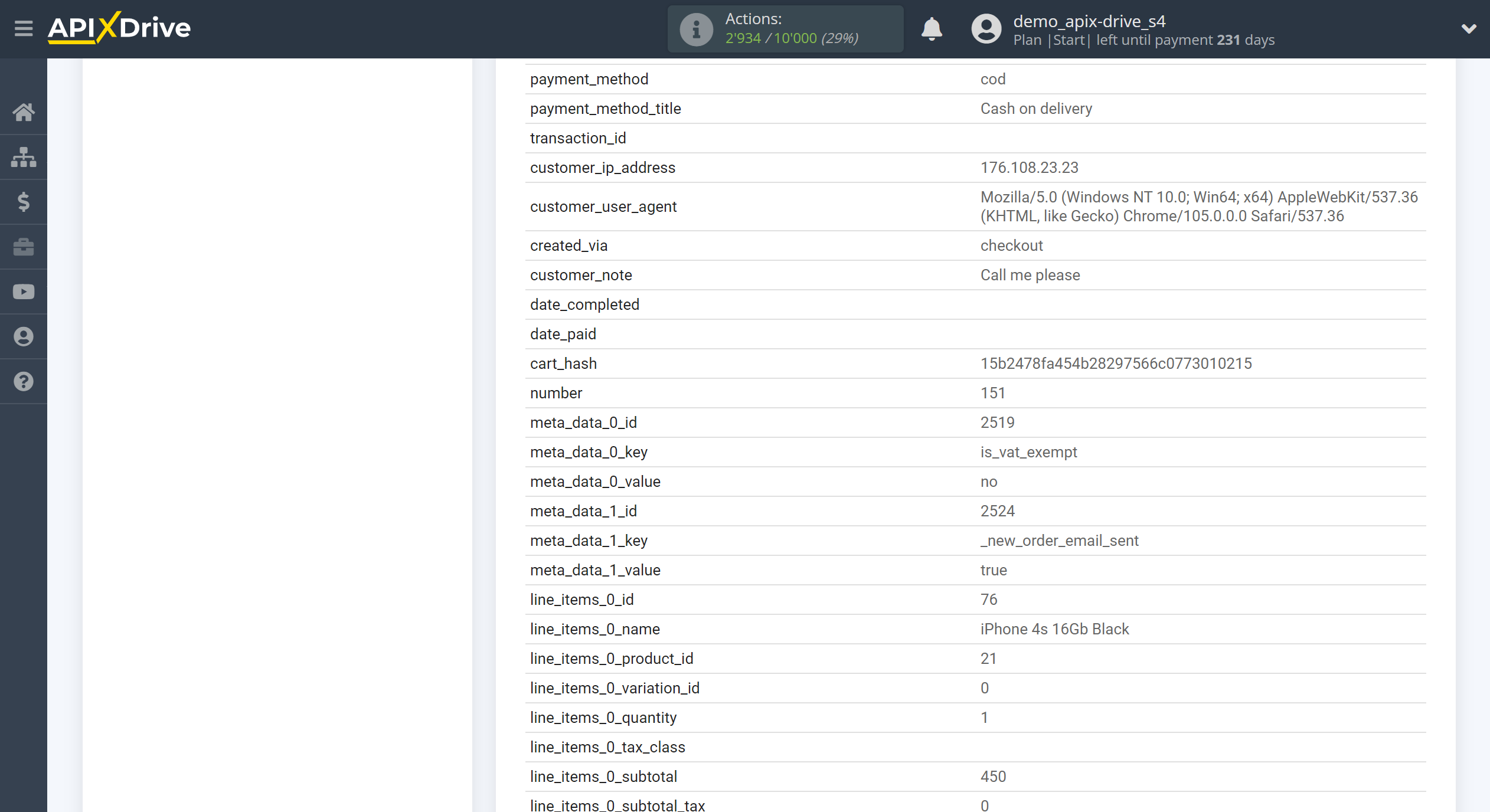Viewport: 1490px width, 812px height.
Task: Select the meta_data_1_id value 2524
Action: tap(997, 511)
